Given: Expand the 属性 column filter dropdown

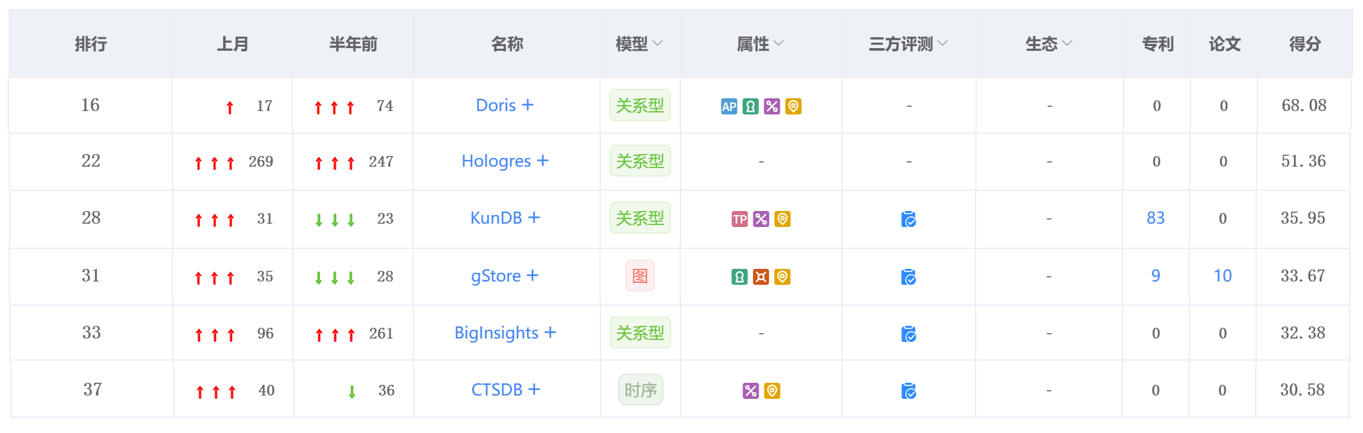Looking at the screenshot, I should click(779, 44).
